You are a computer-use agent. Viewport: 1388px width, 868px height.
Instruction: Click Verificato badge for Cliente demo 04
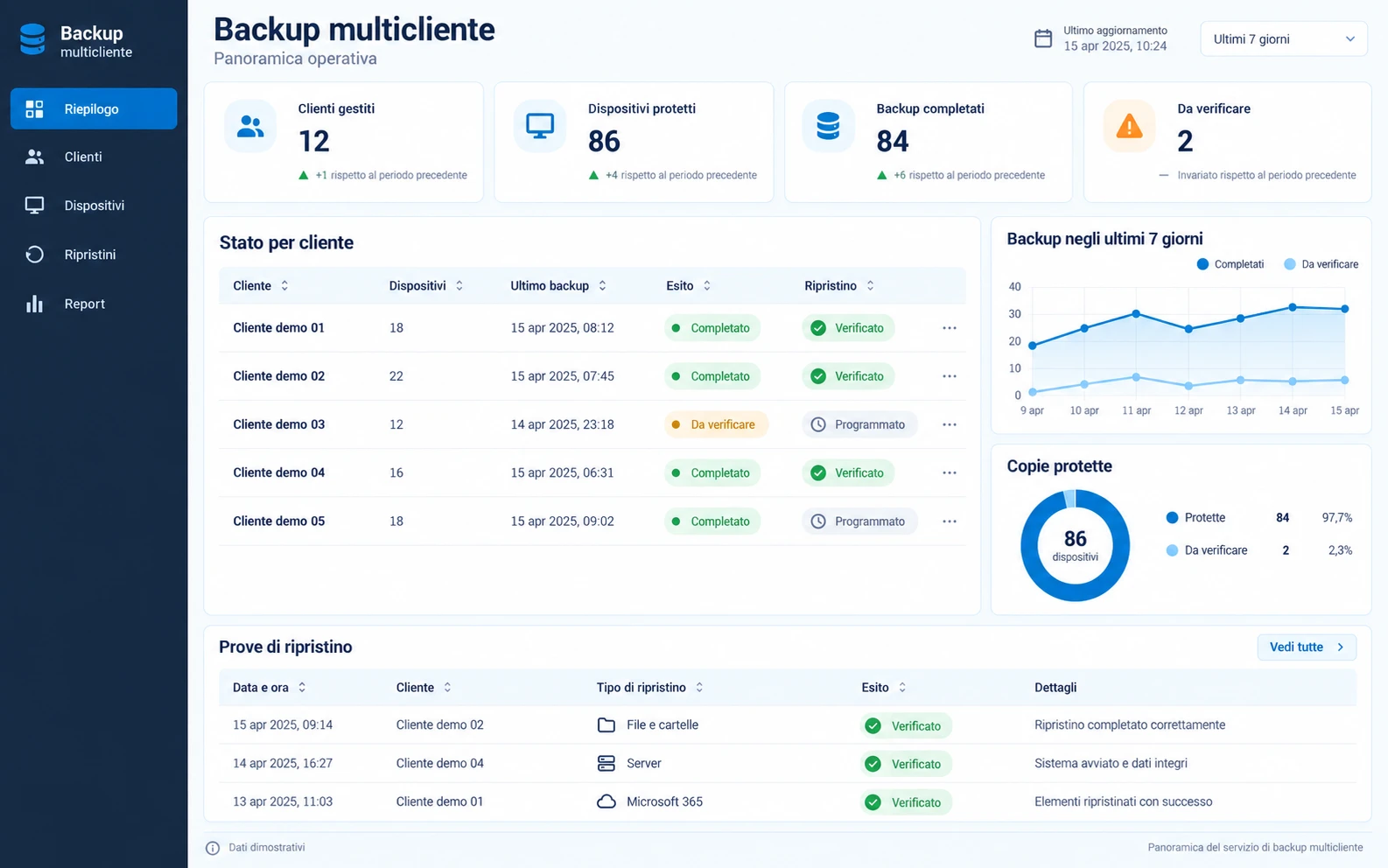(848, 472)
